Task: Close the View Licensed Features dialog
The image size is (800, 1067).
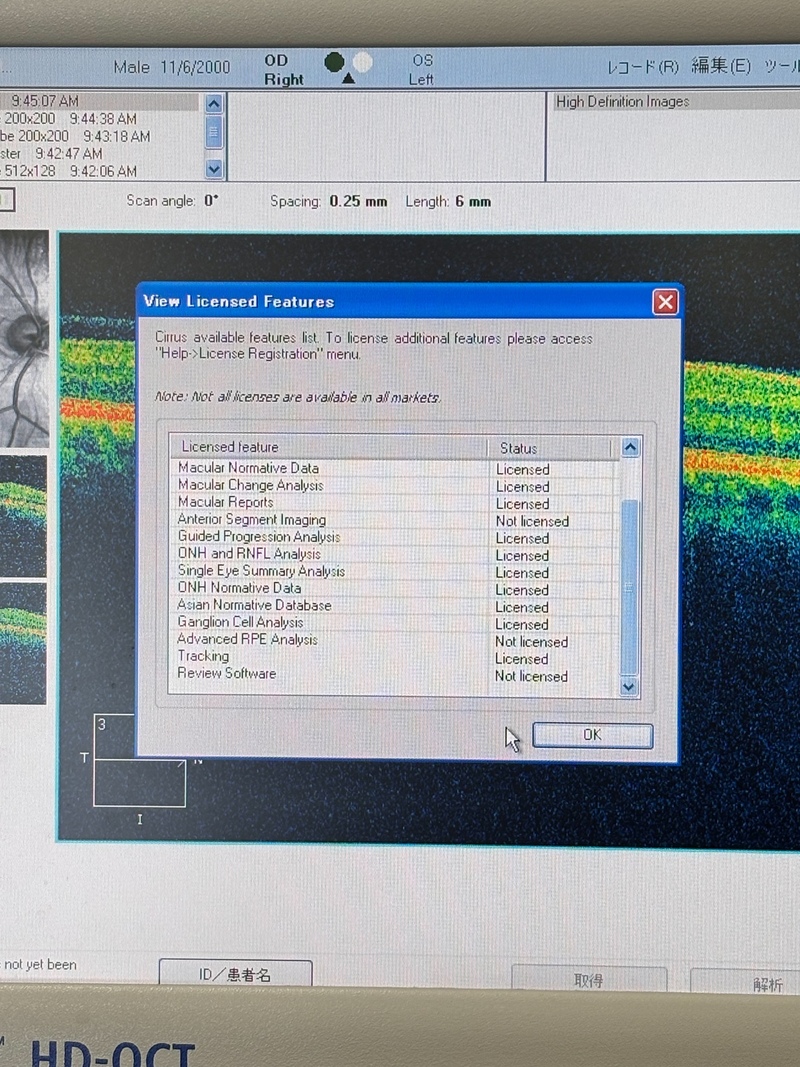Action: [x=665, y=302]
